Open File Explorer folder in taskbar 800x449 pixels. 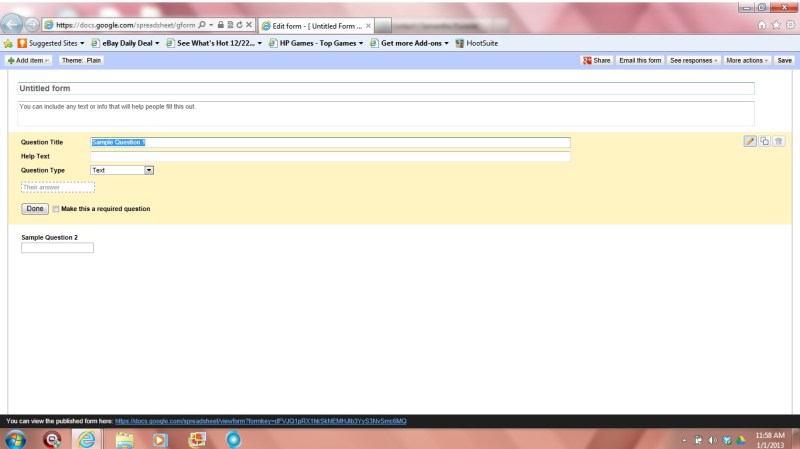[124, 439]
